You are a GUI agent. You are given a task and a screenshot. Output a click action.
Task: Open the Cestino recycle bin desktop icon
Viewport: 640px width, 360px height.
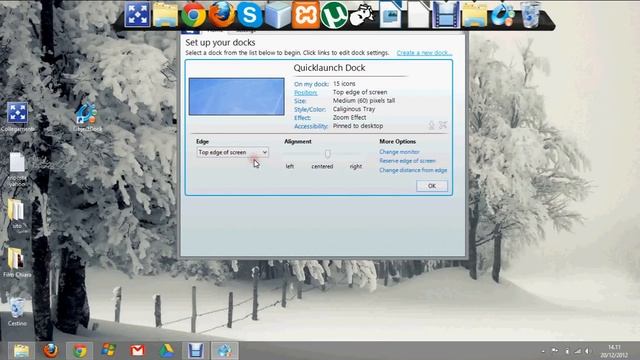pyautogui.click(x=17, y=311)
